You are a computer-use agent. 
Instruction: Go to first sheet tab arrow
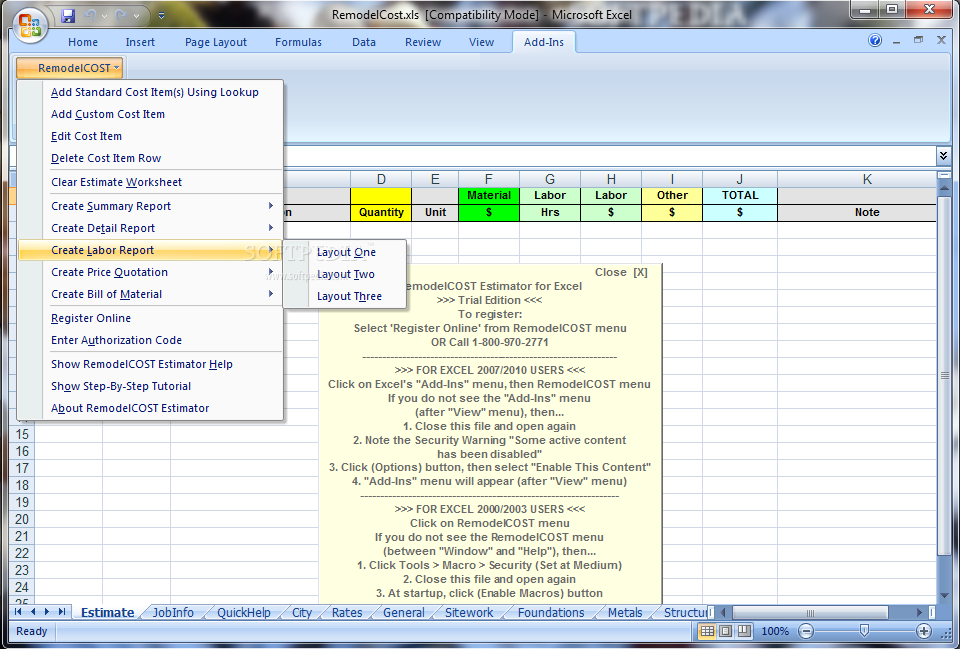18,612
